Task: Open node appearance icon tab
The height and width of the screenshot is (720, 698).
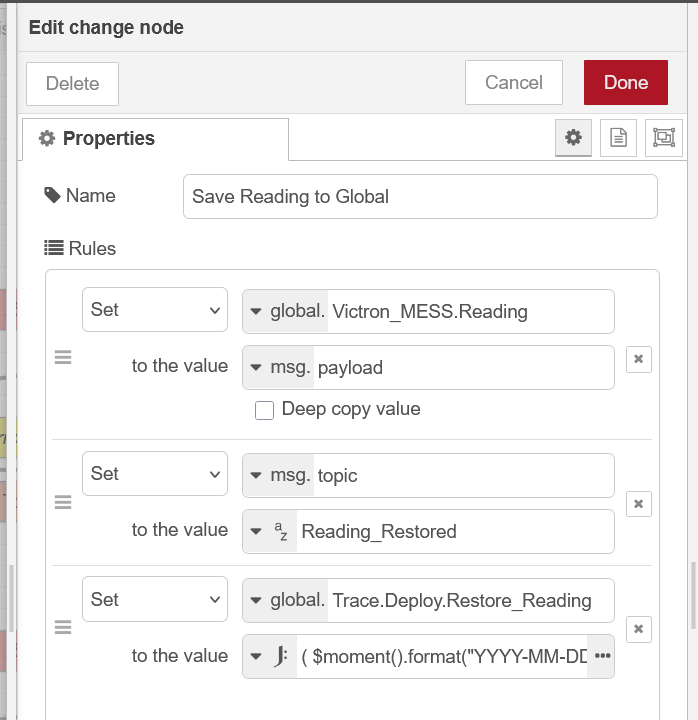Action: (664, 138)
